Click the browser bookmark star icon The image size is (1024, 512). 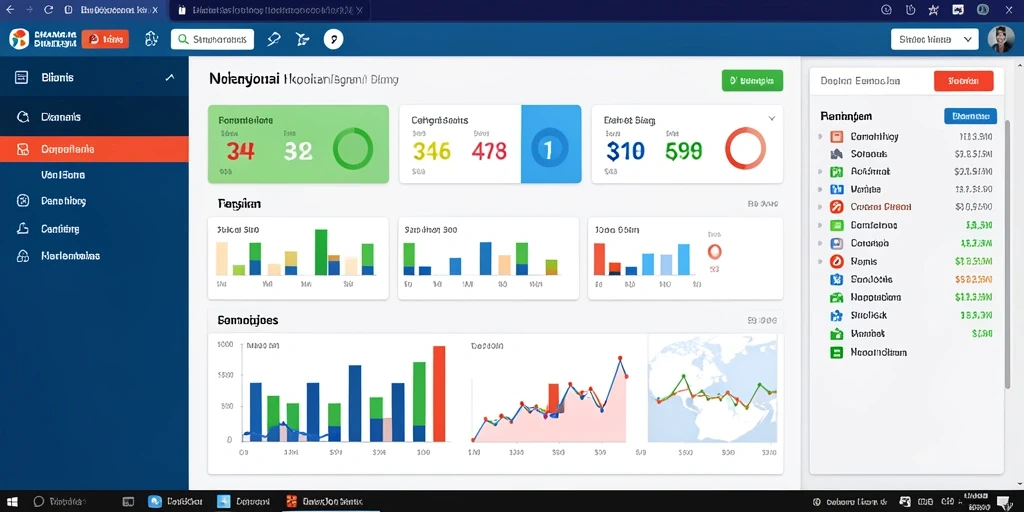point(934,10)
